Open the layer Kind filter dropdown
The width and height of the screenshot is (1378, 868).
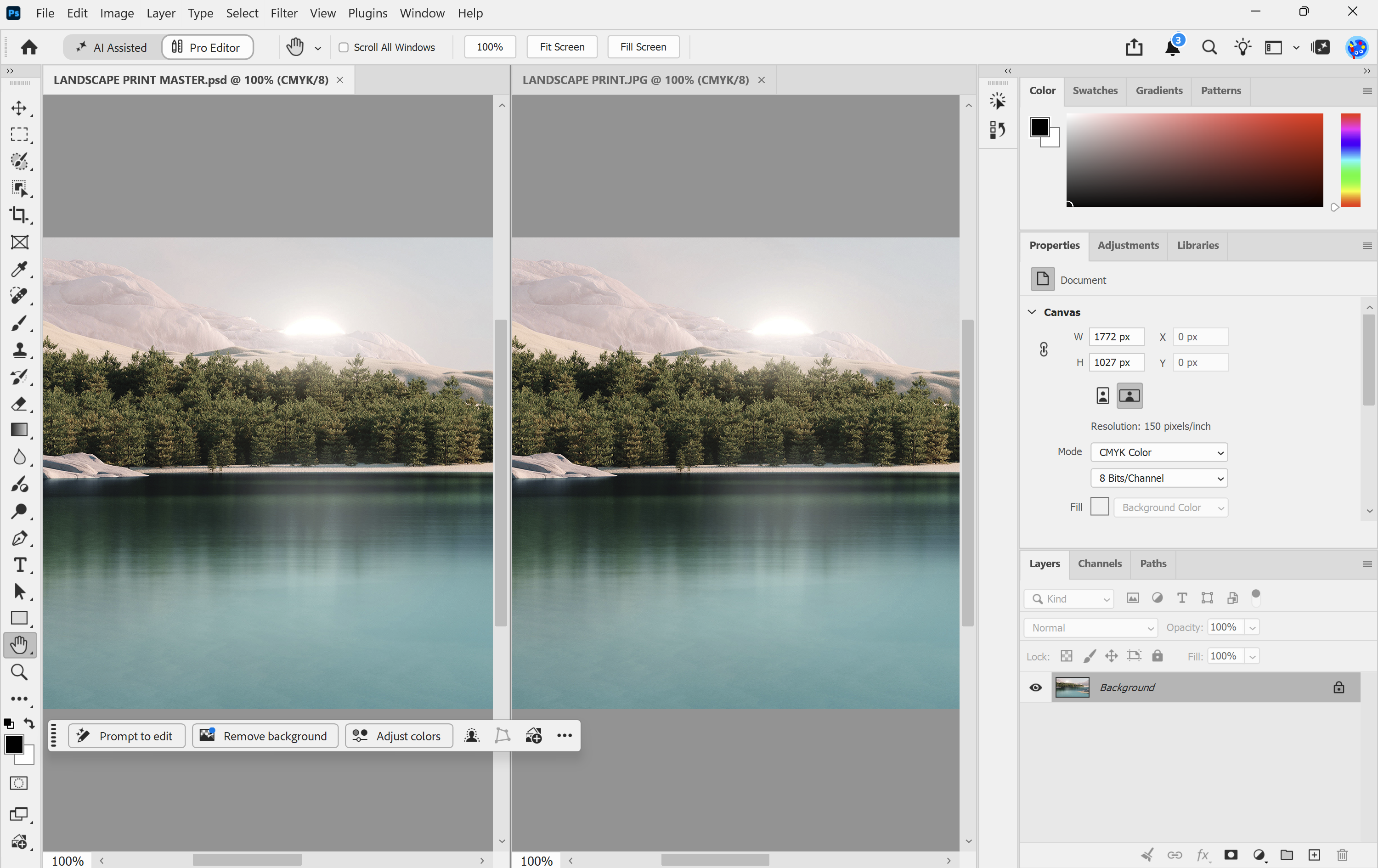pos(1068,598)
